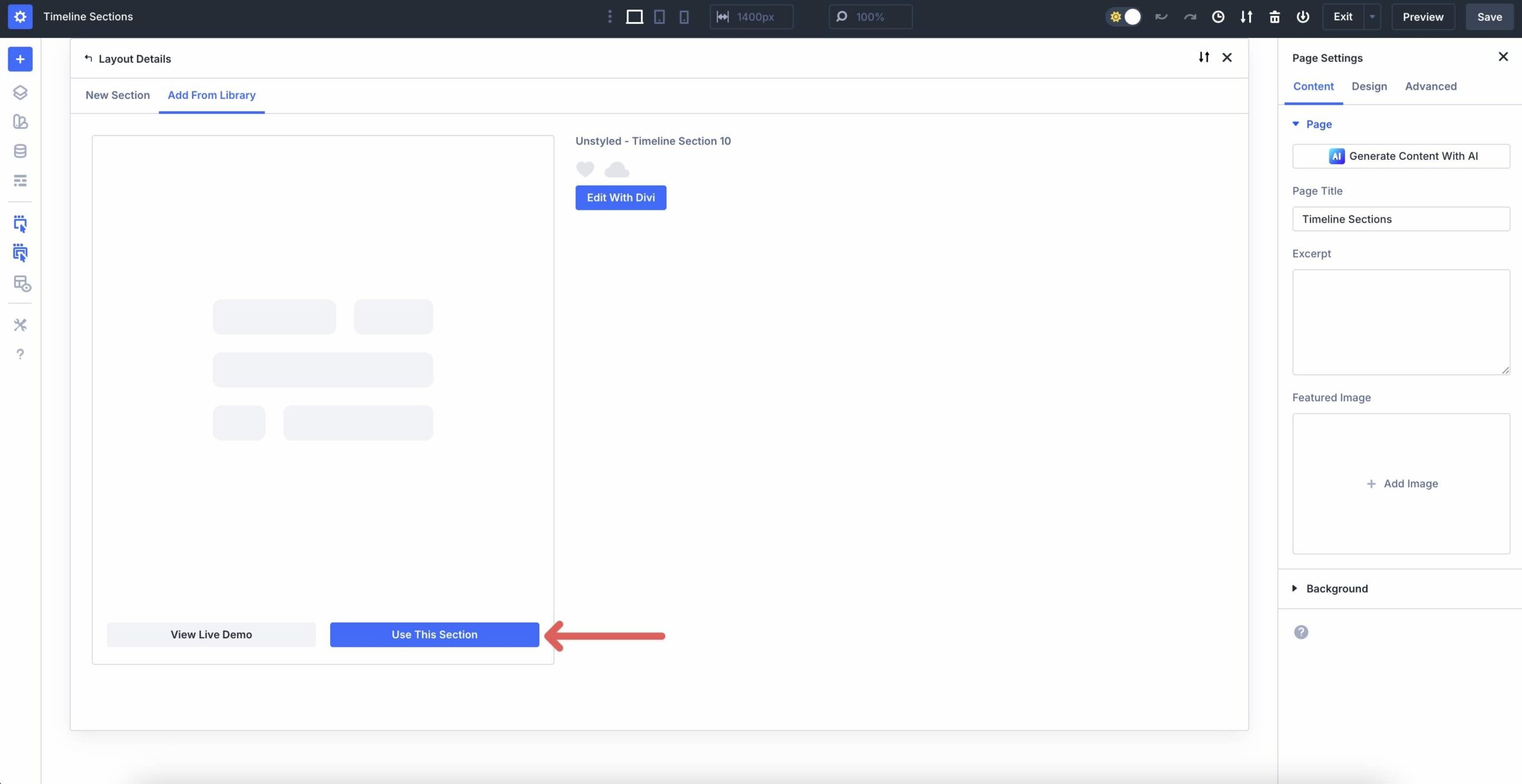1522x784 pixels.
Task: Click the trash icon in the toolbar
Action: coord(1273,17)
